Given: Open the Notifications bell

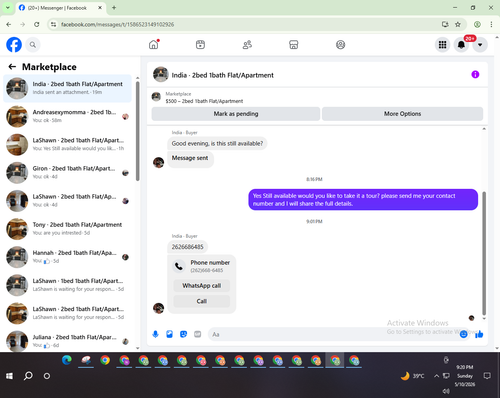Looking at the screenshot, I should click(461, 45).
